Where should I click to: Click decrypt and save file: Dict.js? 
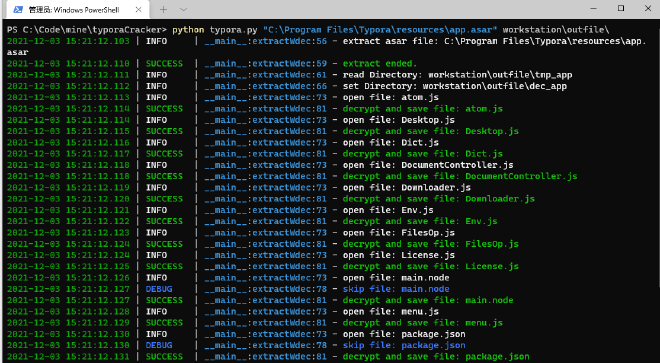point(423,154)
